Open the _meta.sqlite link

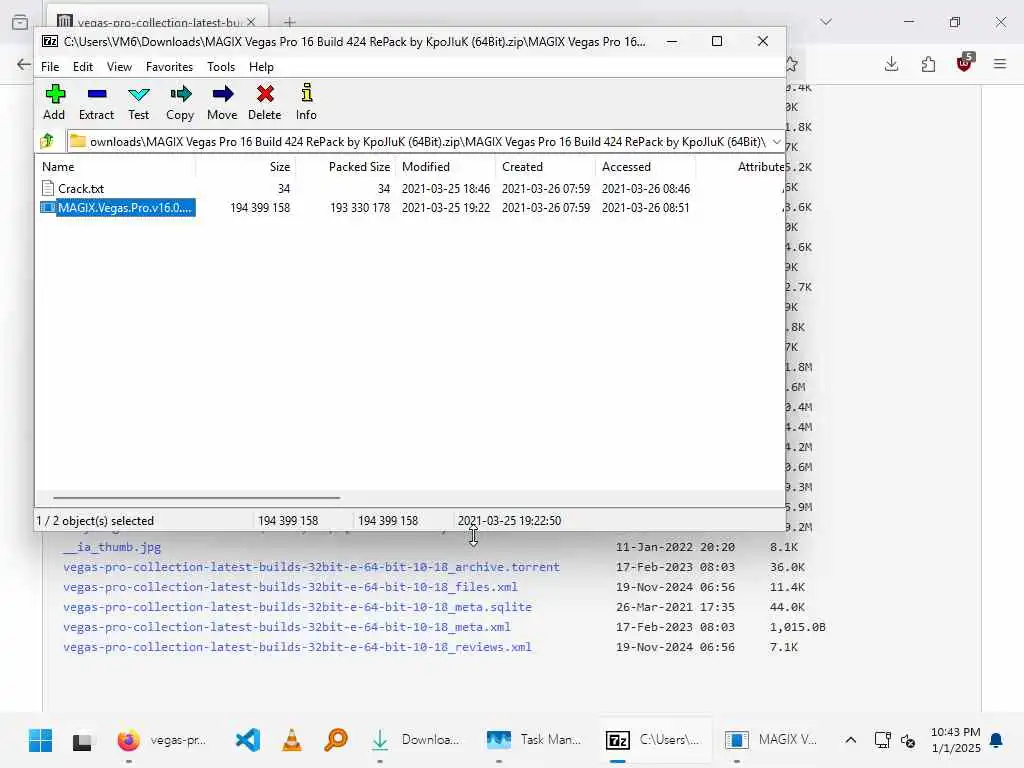pyautogui.click(x=298, y=607)
